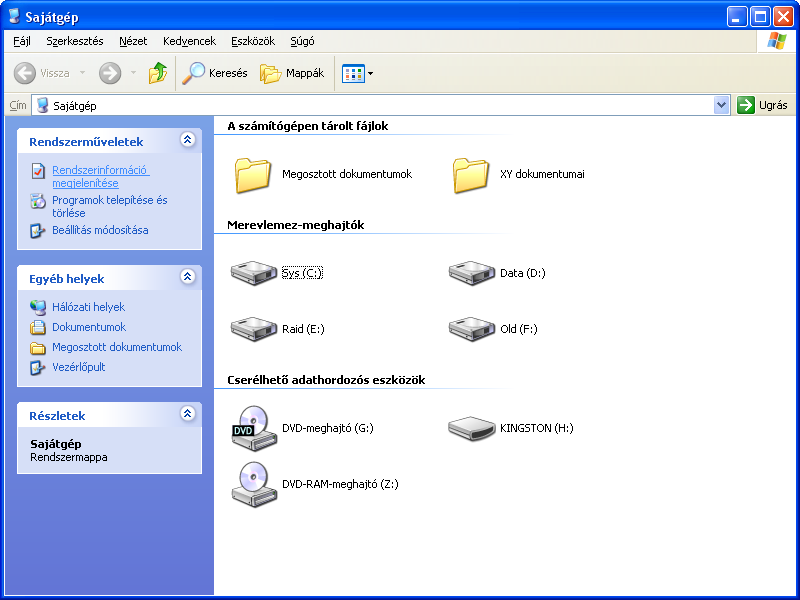Go up one folder level icon
Image resolution: width=800 pixels, height=600 pixels.
tap(158, 73)
